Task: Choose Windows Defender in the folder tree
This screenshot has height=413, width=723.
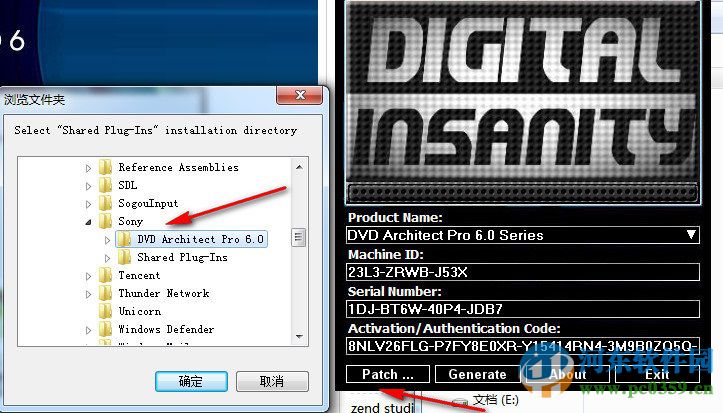Action: point(166,329)
